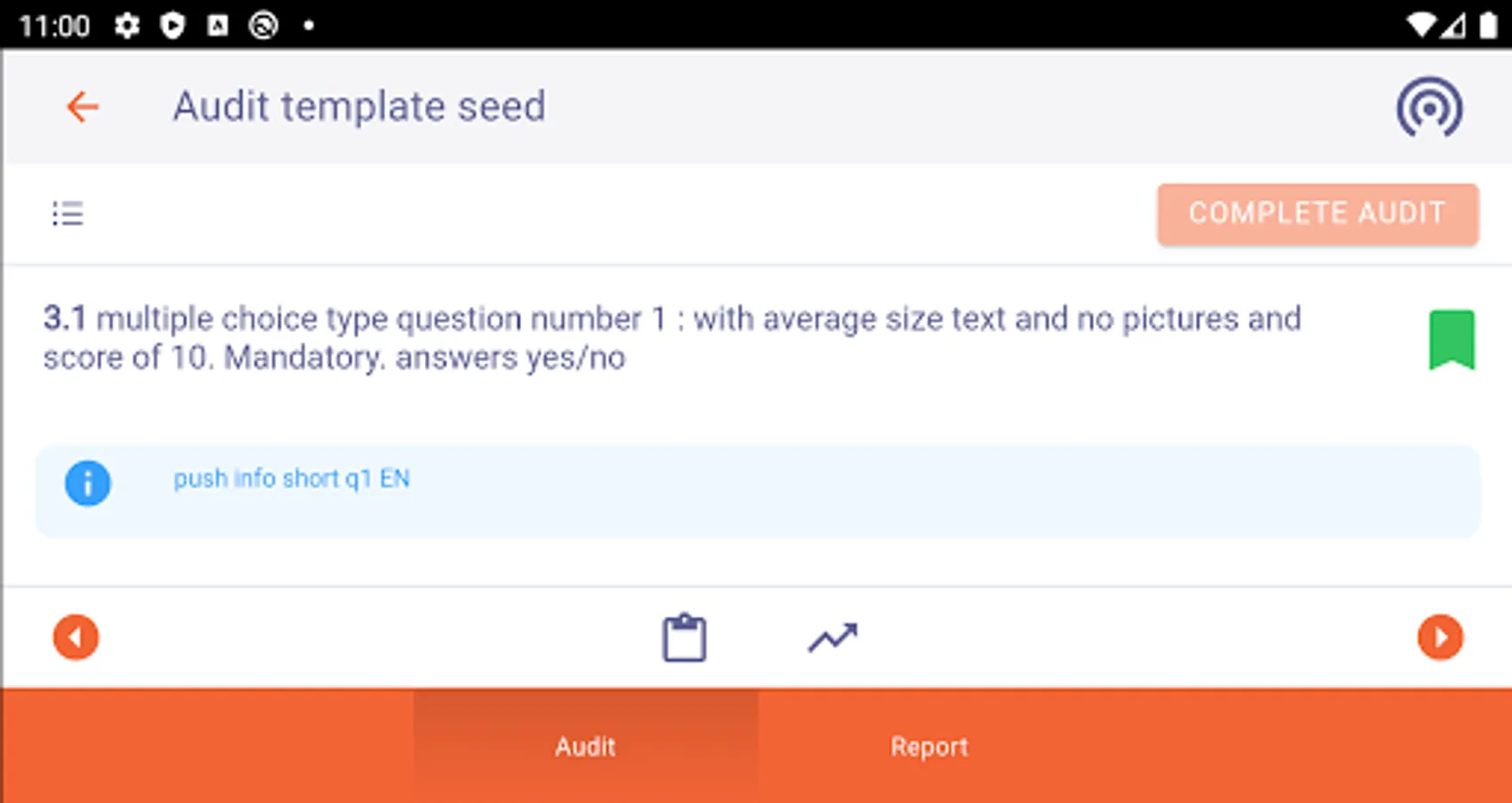
Task: Open the audit question list icon
Action: click(x=69, y=213)
